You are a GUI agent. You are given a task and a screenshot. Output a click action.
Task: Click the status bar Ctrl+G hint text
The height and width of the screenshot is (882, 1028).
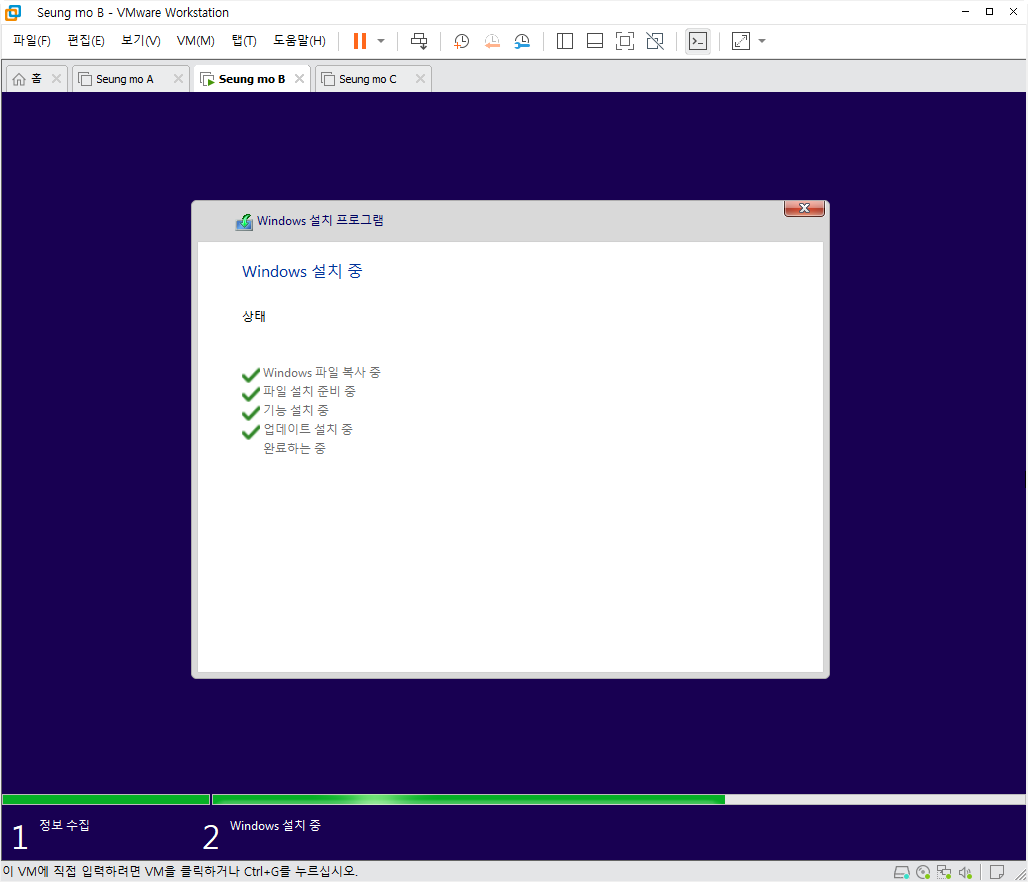tap(180, 872)
